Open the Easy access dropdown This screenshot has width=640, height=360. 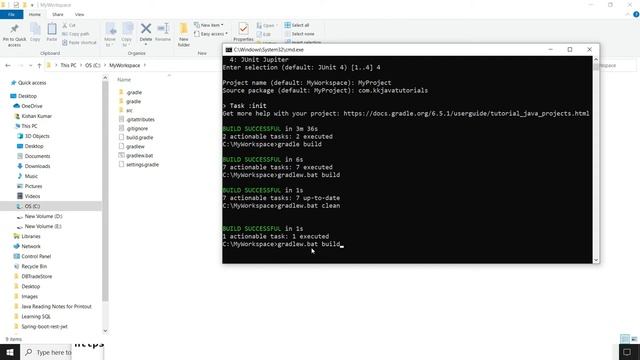(x=211, y=34)
